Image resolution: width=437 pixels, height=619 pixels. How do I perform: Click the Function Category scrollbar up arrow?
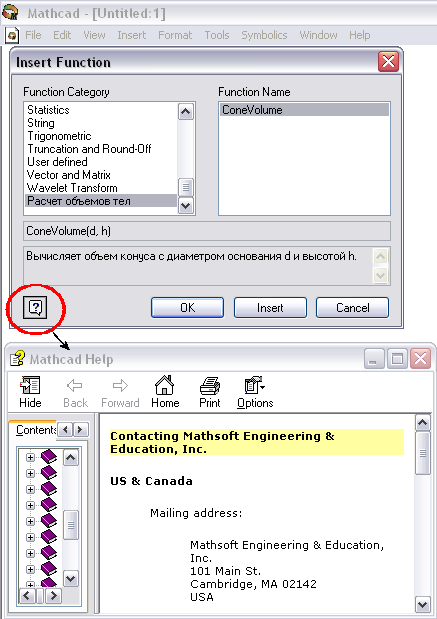186,112
